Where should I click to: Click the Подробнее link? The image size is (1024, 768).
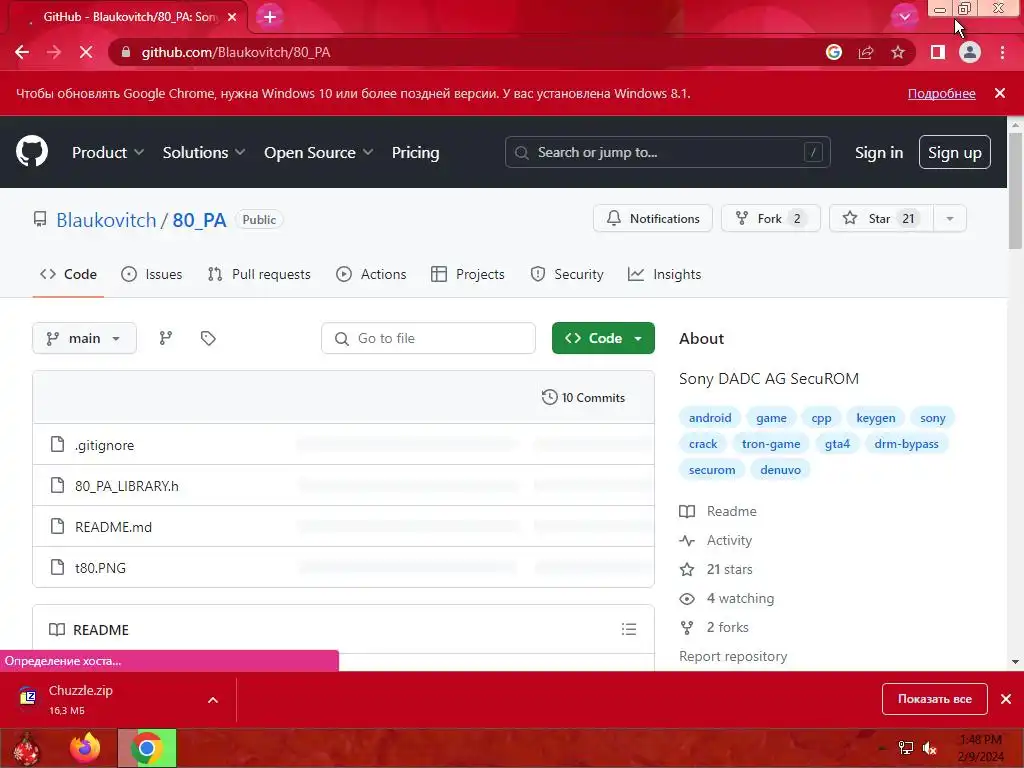[941, 93]
